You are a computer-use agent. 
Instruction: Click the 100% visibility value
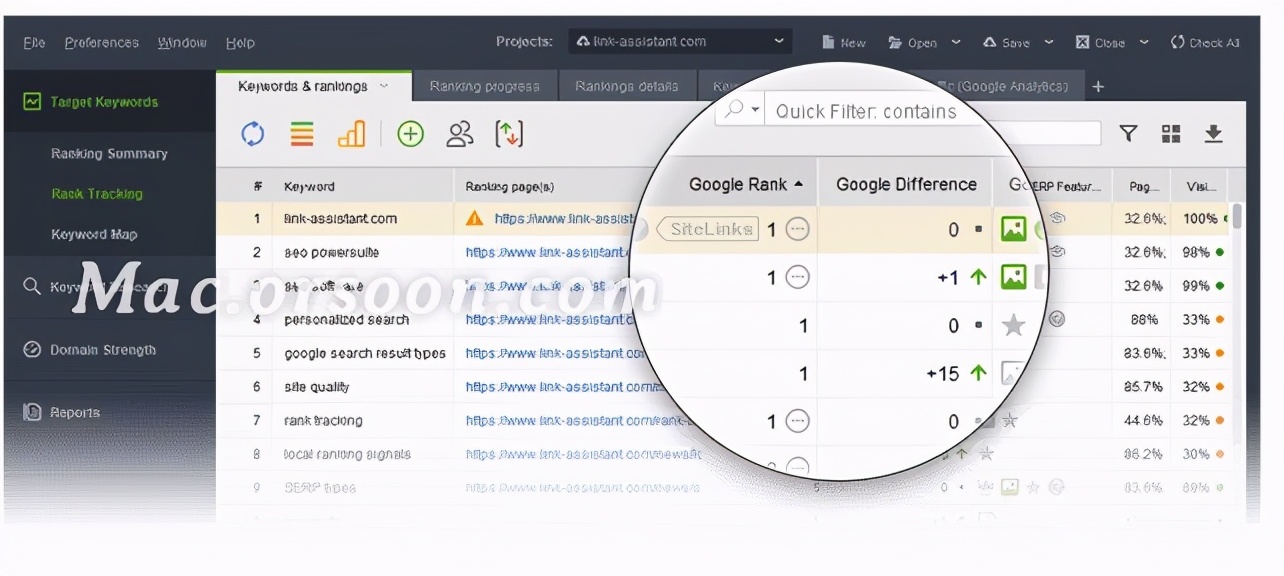[1200, 219]
